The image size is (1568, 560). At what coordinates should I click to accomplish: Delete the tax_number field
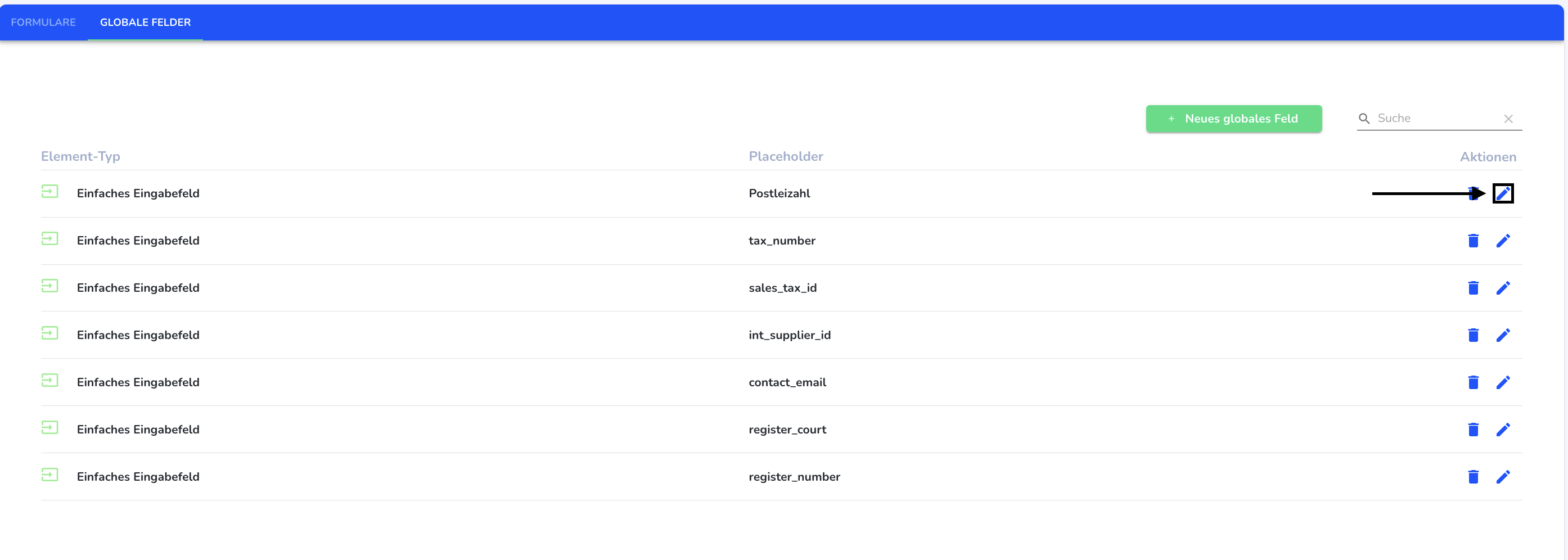click(x=1472, y=241)
